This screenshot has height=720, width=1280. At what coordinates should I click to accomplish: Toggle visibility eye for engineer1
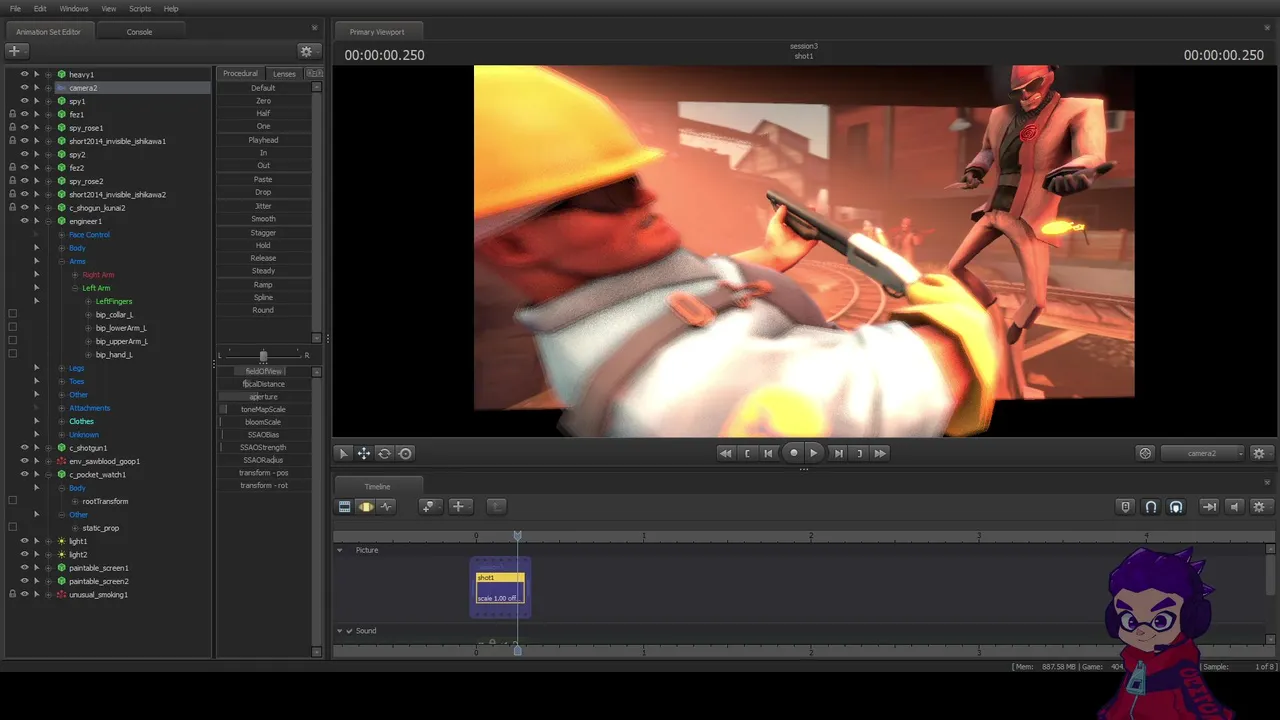24,221
